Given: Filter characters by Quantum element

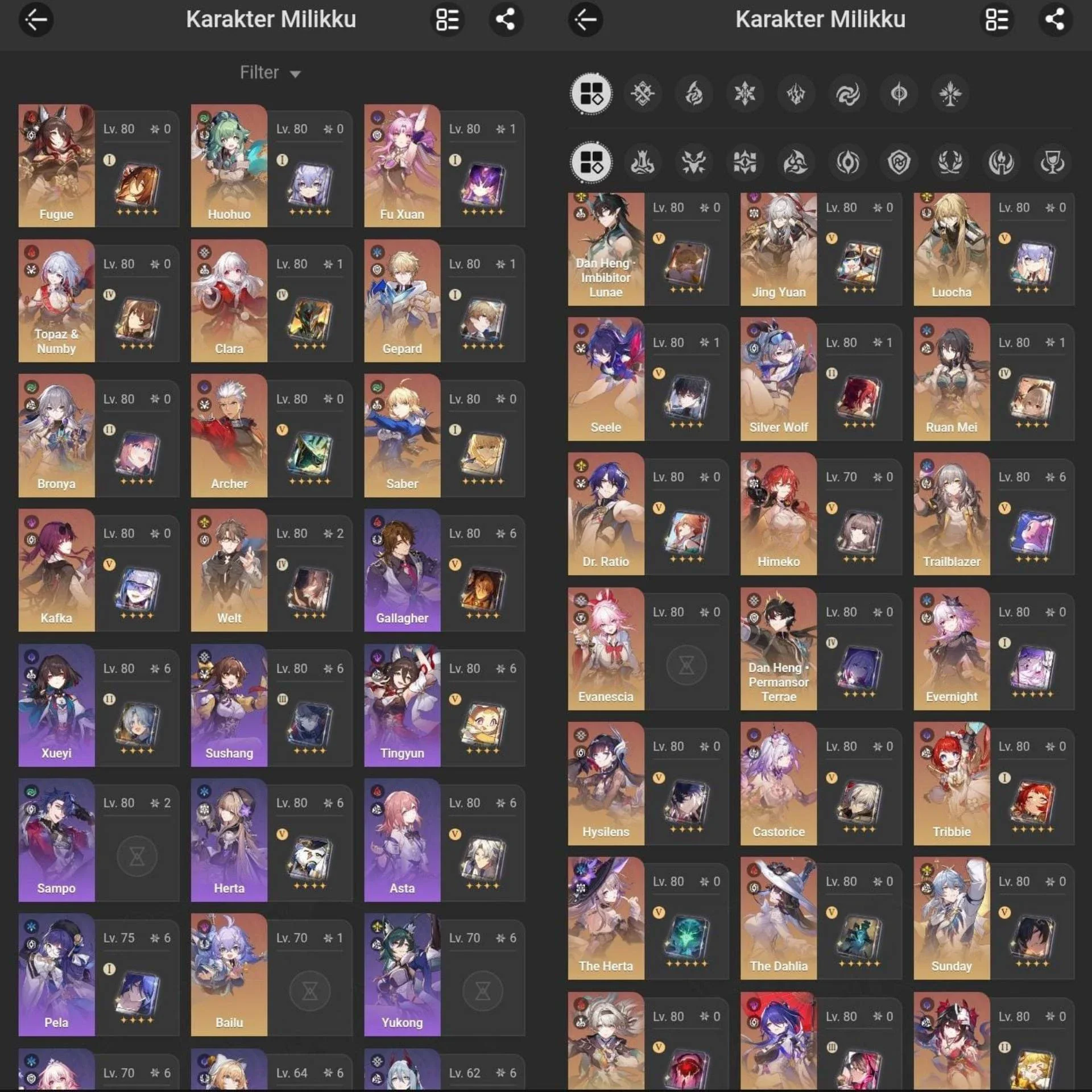Looking at the screenshot, I should [899, 94].
